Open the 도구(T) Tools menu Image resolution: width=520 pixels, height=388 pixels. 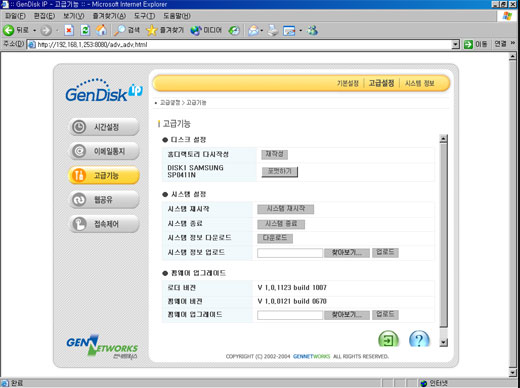point(144,16)
